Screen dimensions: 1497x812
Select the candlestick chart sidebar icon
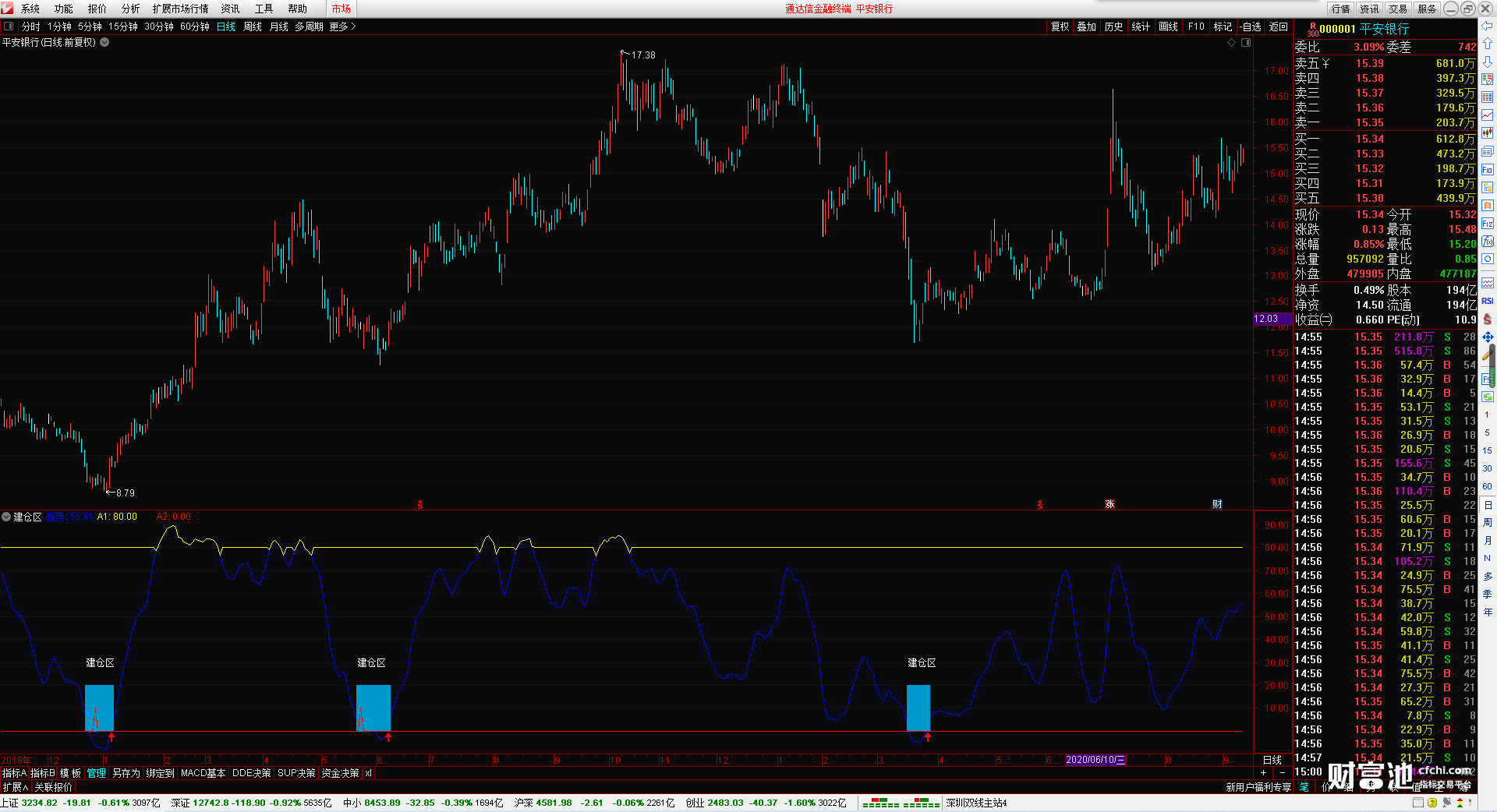1488,133
